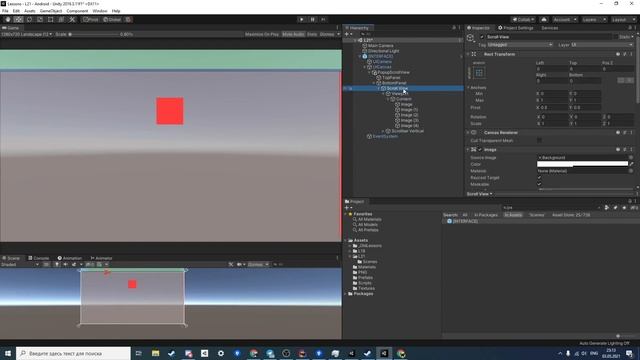
Task: Select the Scale tool in toolbar
Action: 40,20
